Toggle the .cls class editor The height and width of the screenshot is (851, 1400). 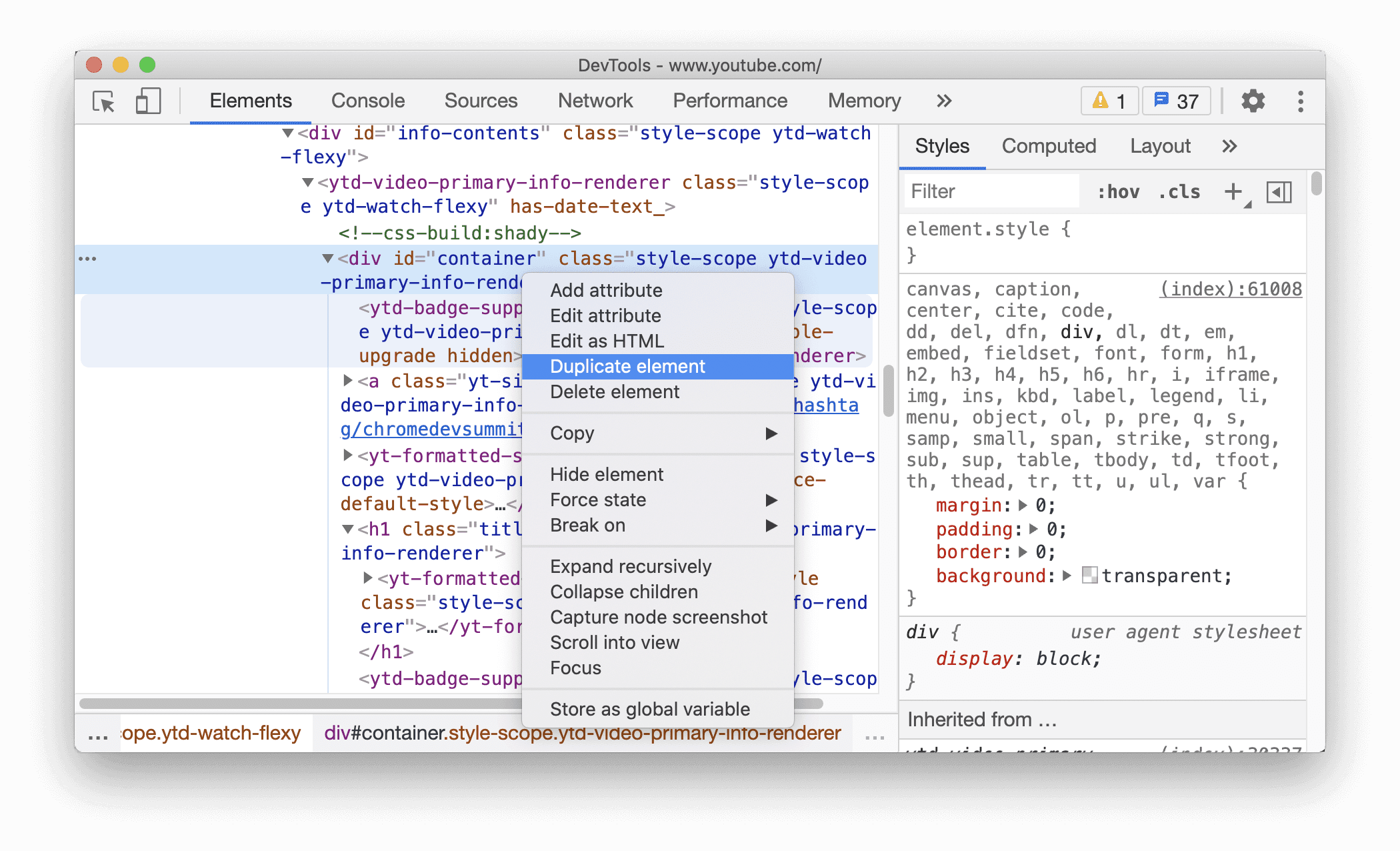coord(1181,192)
